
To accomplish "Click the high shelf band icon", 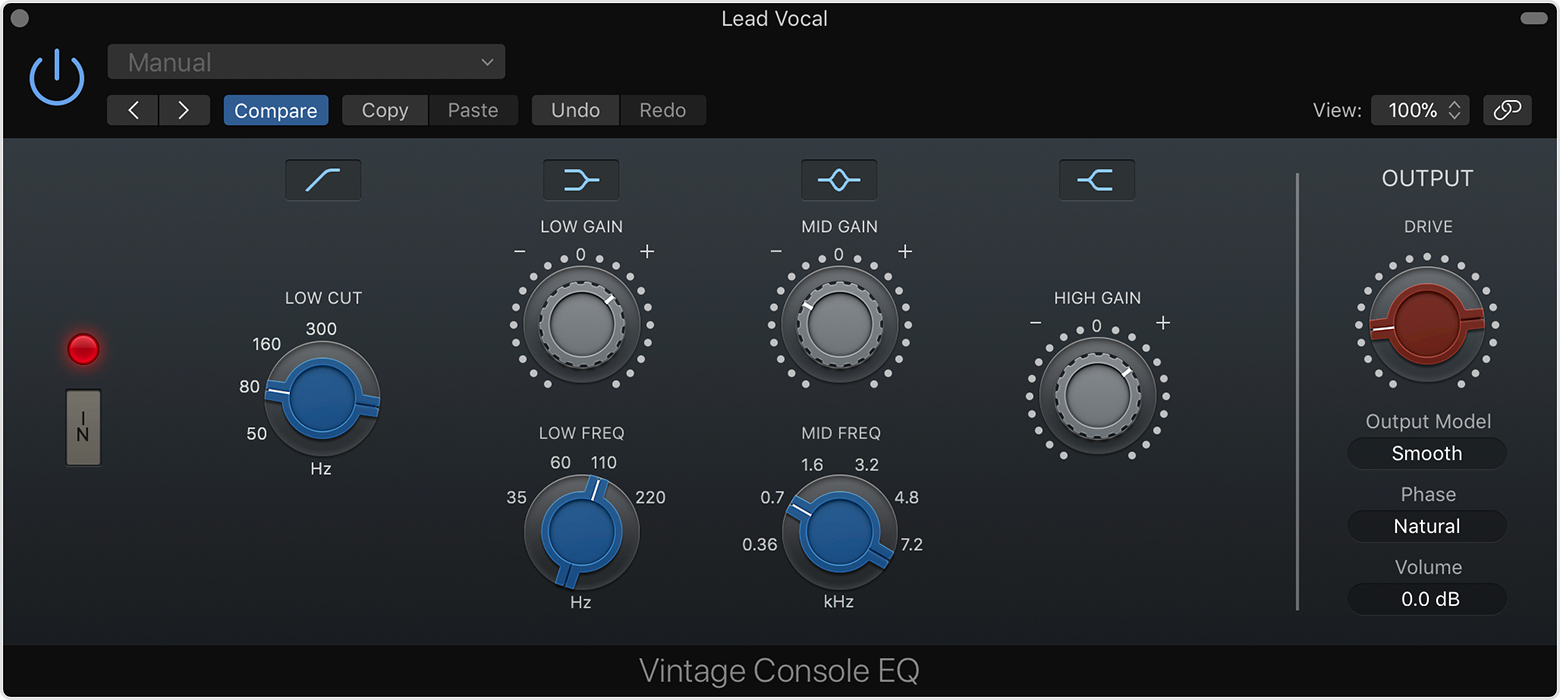I will (1097, 180).
